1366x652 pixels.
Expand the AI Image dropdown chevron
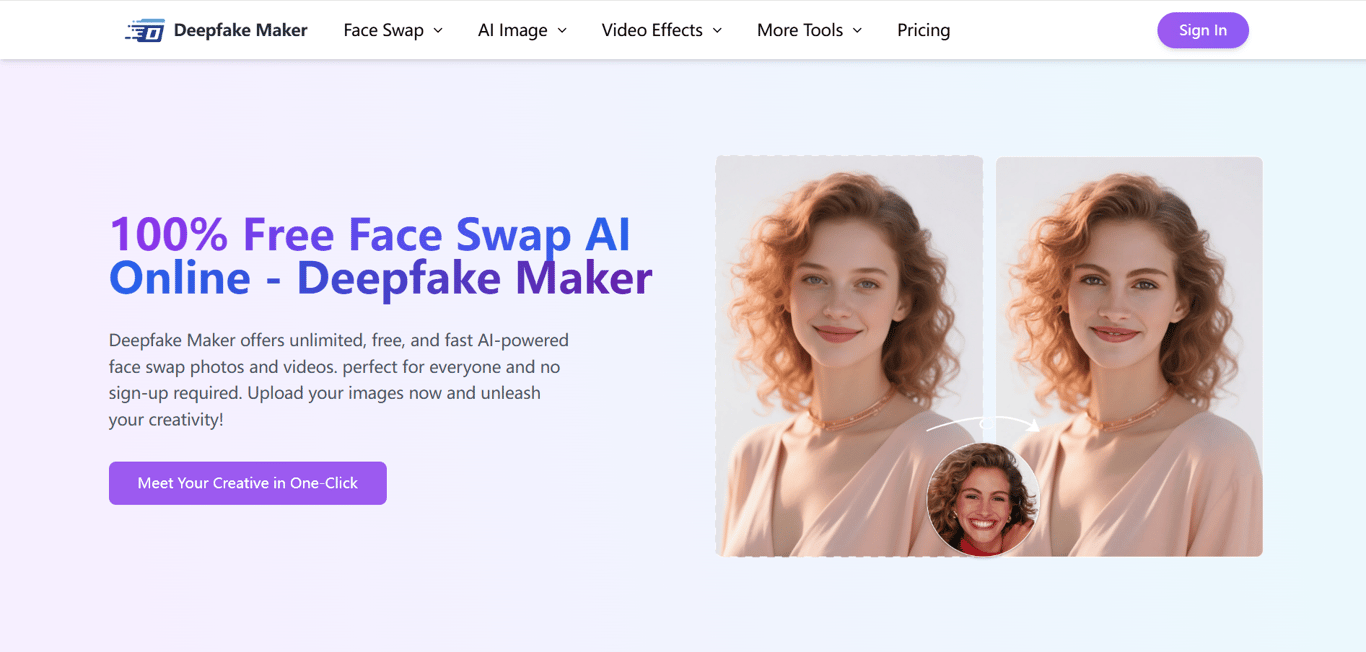pyautogui.click(x=563, y=30)
